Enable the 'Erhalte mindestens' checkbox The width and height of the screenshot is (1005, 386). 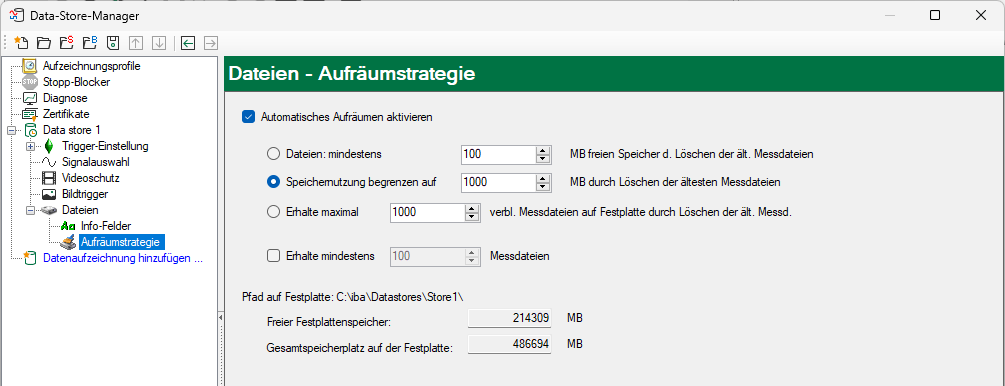coord(273,256)
